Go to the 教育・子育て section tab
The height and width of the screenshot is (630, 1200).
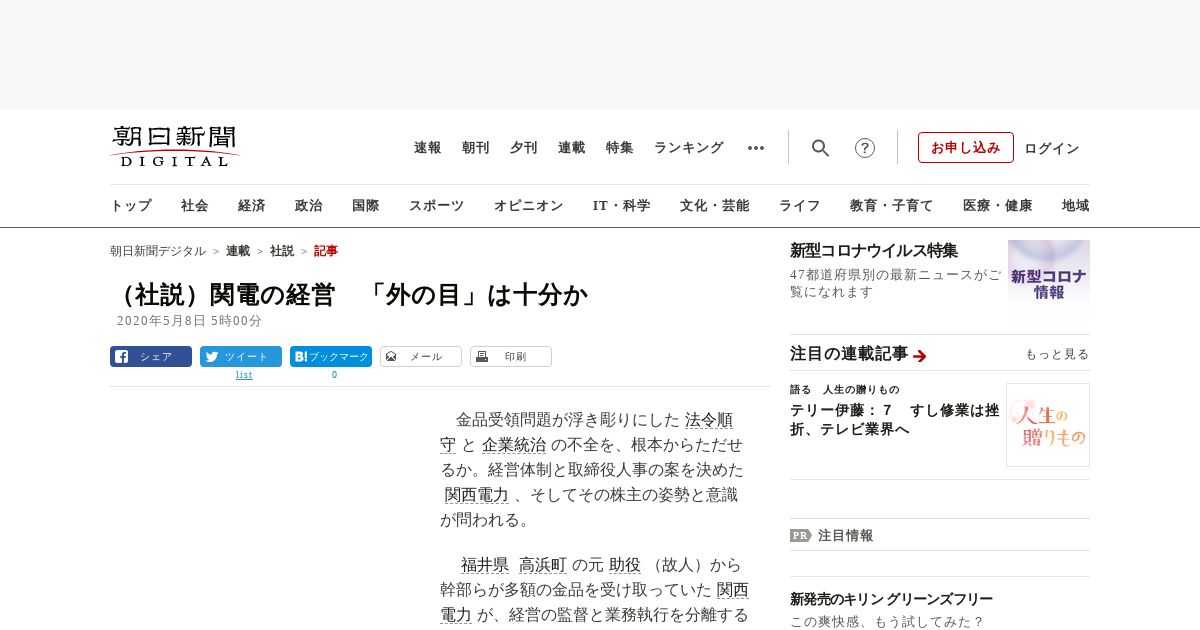[892, 206]
